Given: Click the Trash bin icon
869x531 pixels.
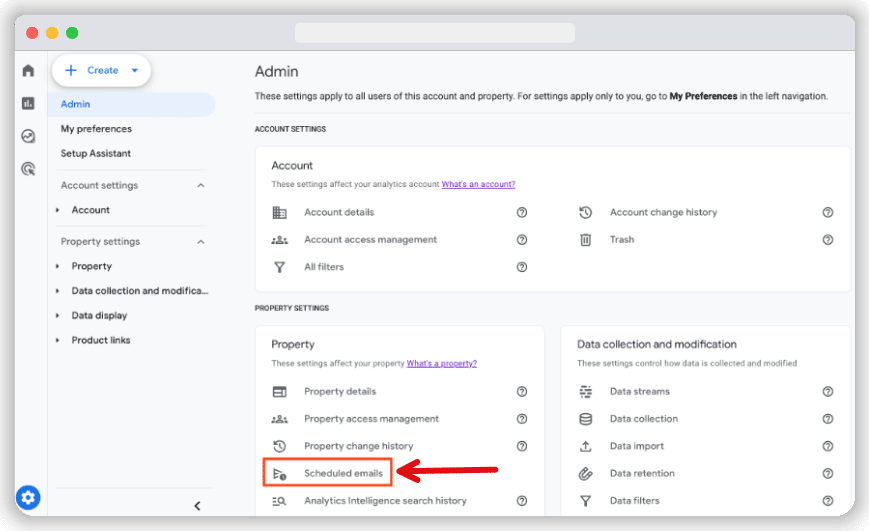Looking at the screenshot, I should coord(585,239).
